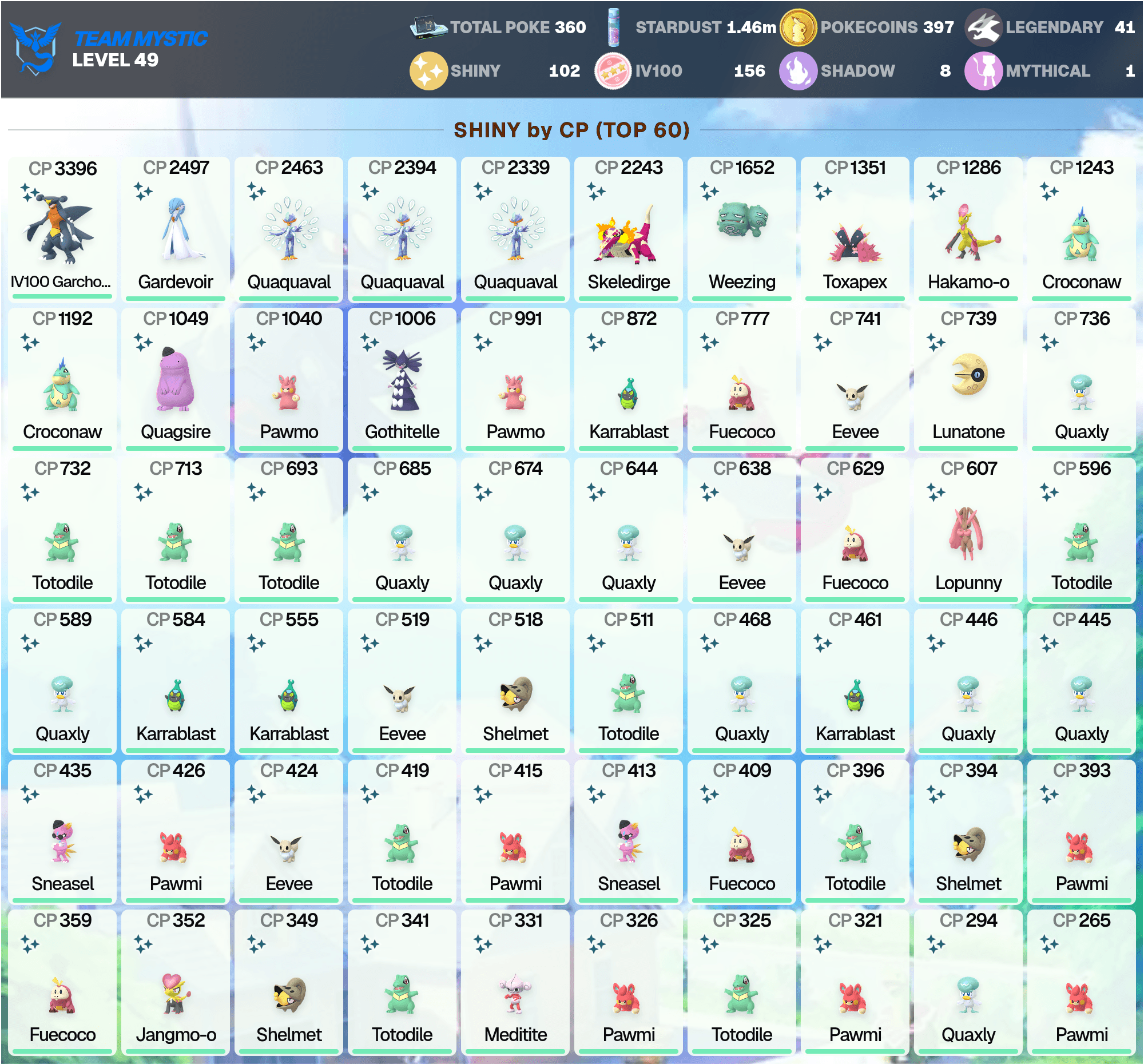Click the purple Shadow flame icon
Image resolution: width=1144 pixels, height=1064 pixels.
click(798, 71)
